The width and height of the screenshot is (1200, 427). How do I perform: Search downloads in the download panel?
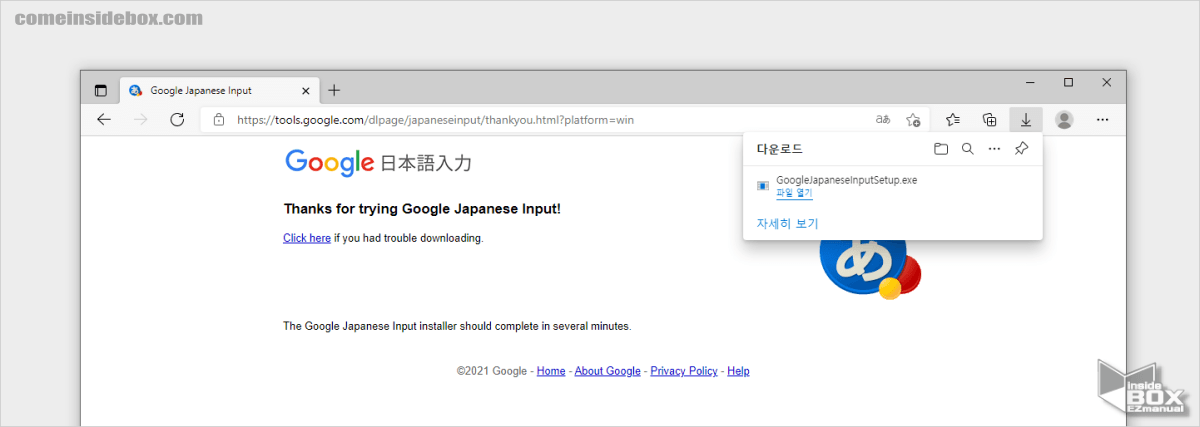click(967, 148)
